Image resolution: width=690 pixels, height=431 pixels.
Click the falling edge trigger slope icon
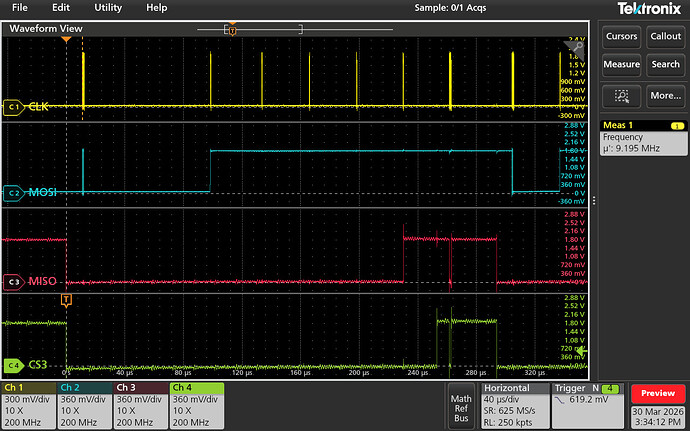tap(559, 400)
